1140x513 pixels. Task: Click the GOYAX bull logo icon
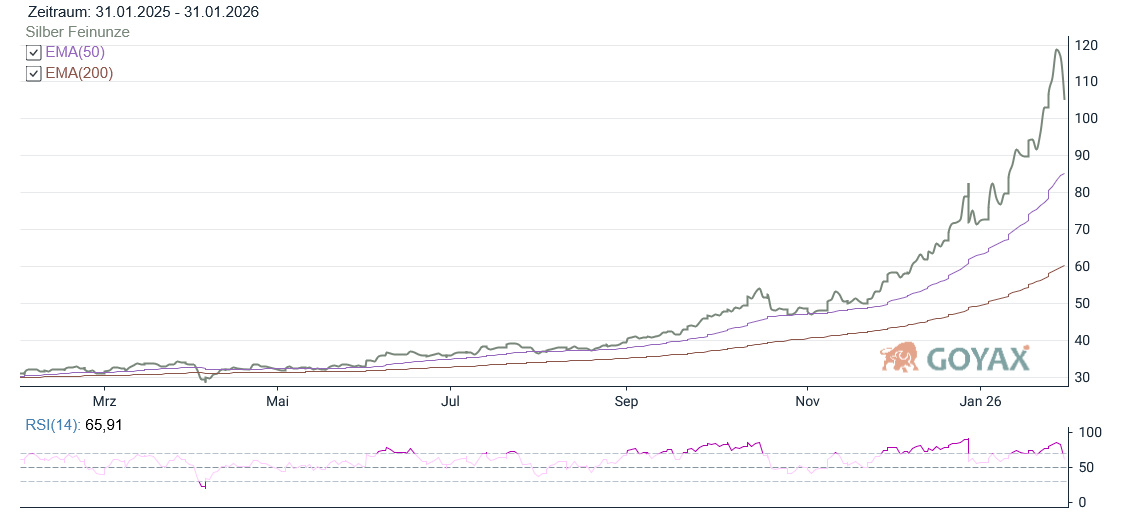(900, 357)
